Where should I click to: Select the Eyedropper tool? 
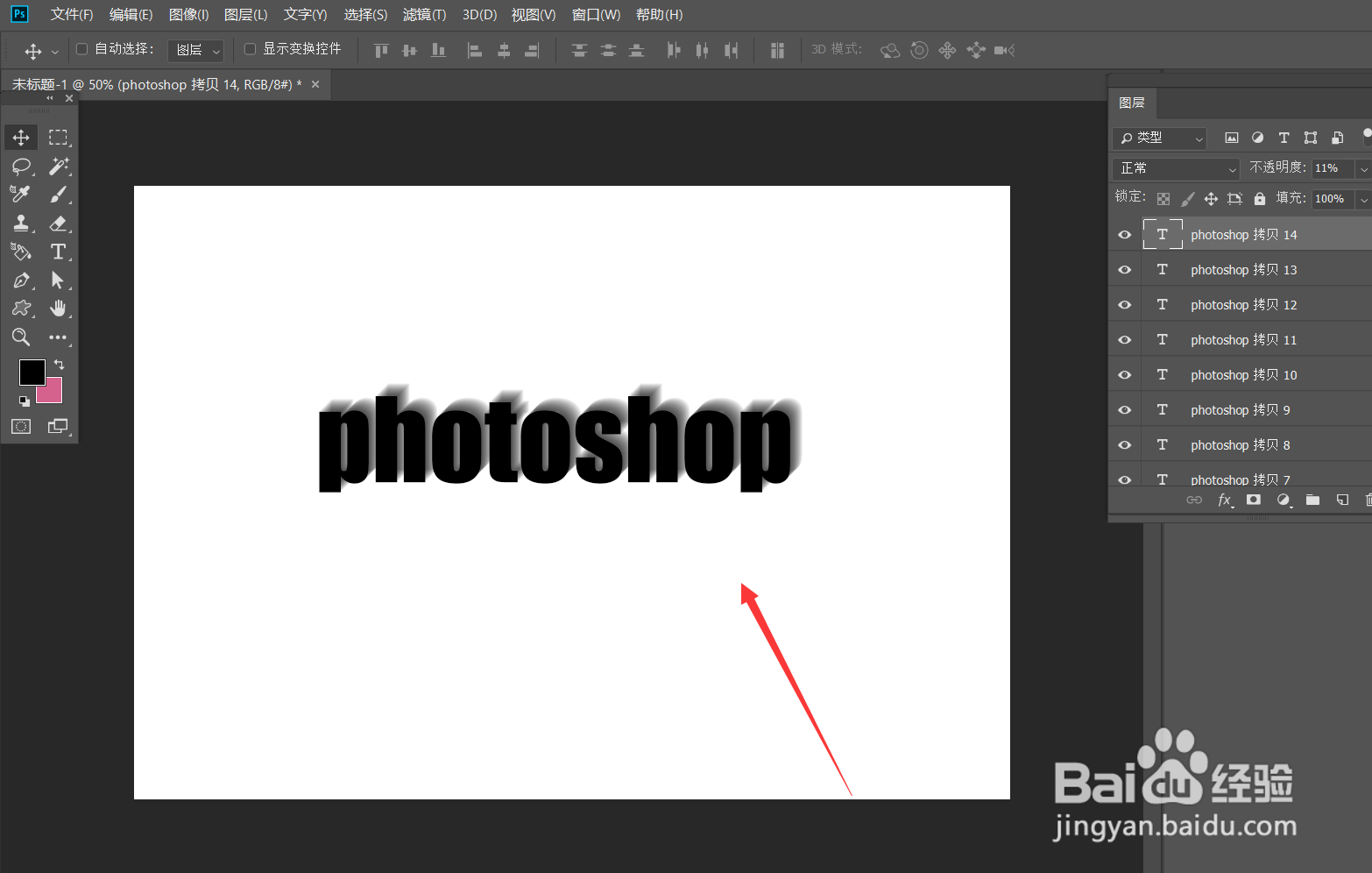coord(21,195)
